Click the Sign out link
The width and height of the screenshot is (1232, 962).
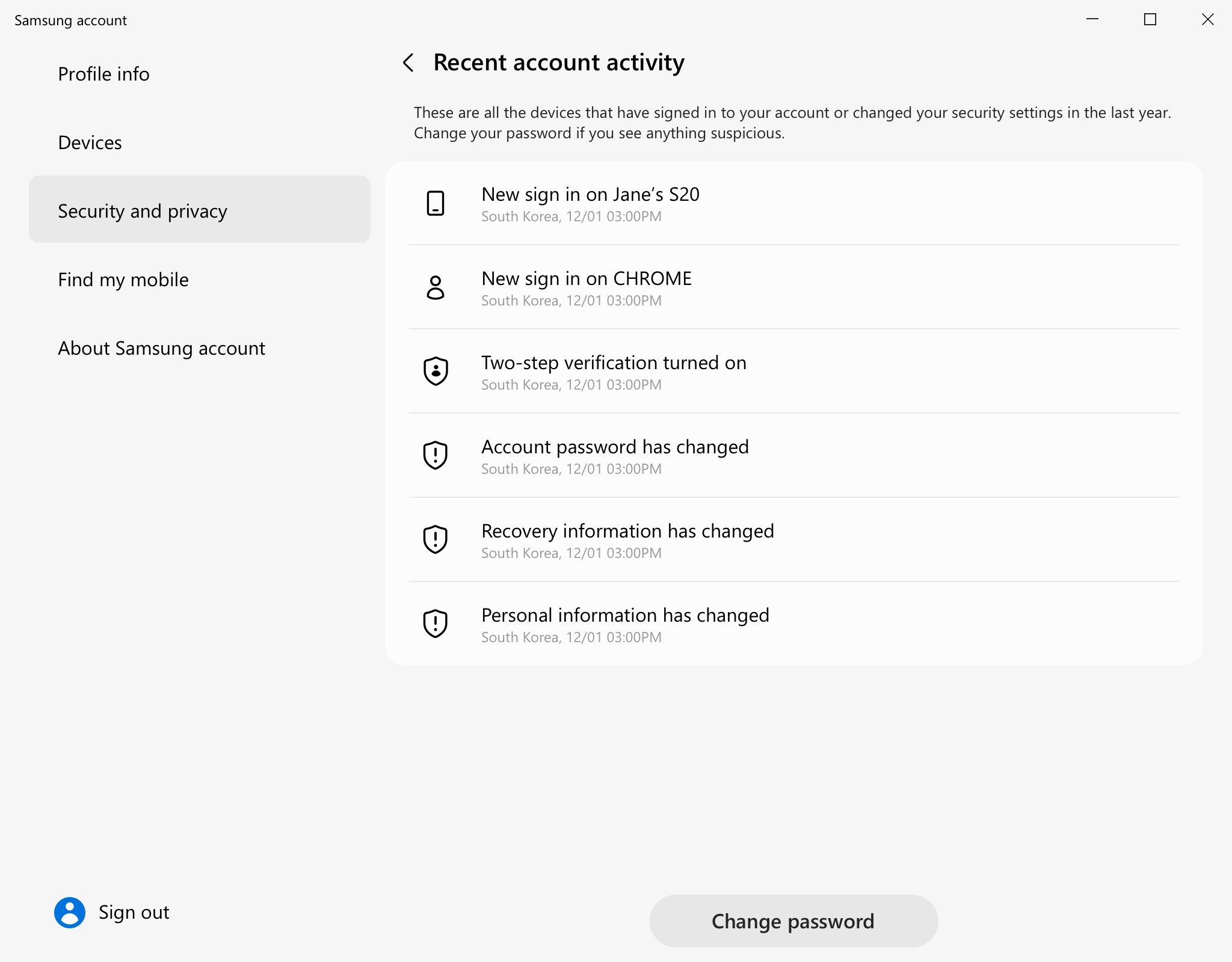coord(134,913)
